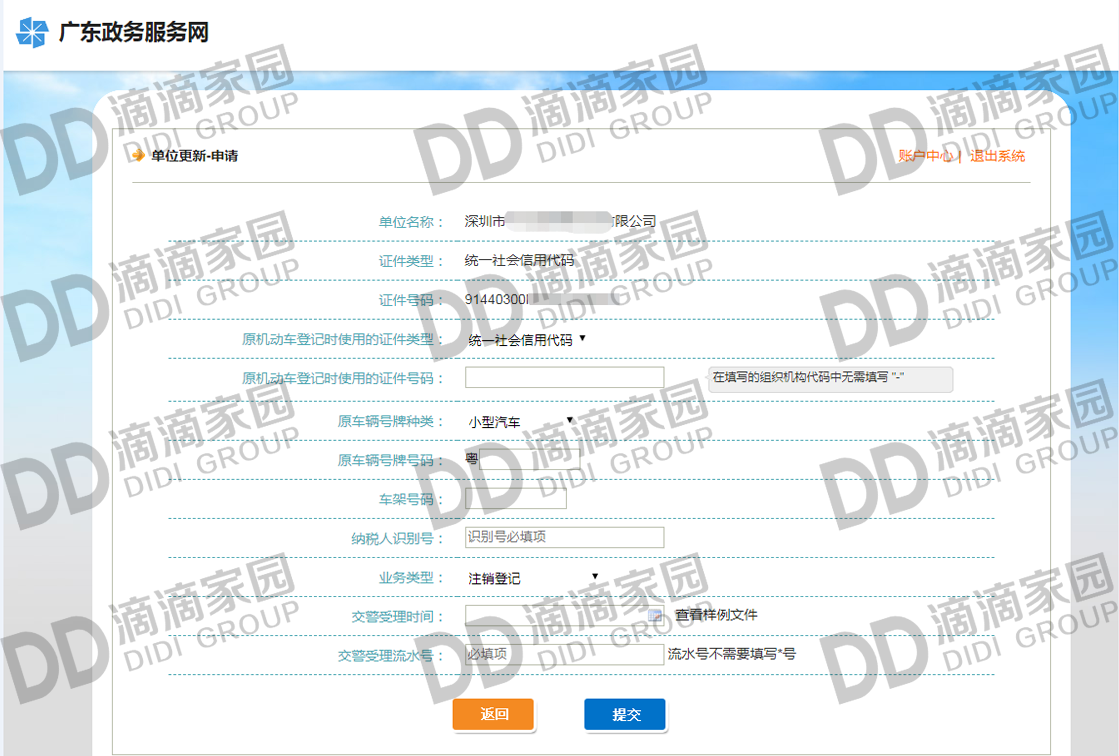Image resolution: width=1119 pixels, height=756 pixels.
Task: Expand 原机动车登记时使用的证件类型 dropdown
Action: (x=527, y=340)
